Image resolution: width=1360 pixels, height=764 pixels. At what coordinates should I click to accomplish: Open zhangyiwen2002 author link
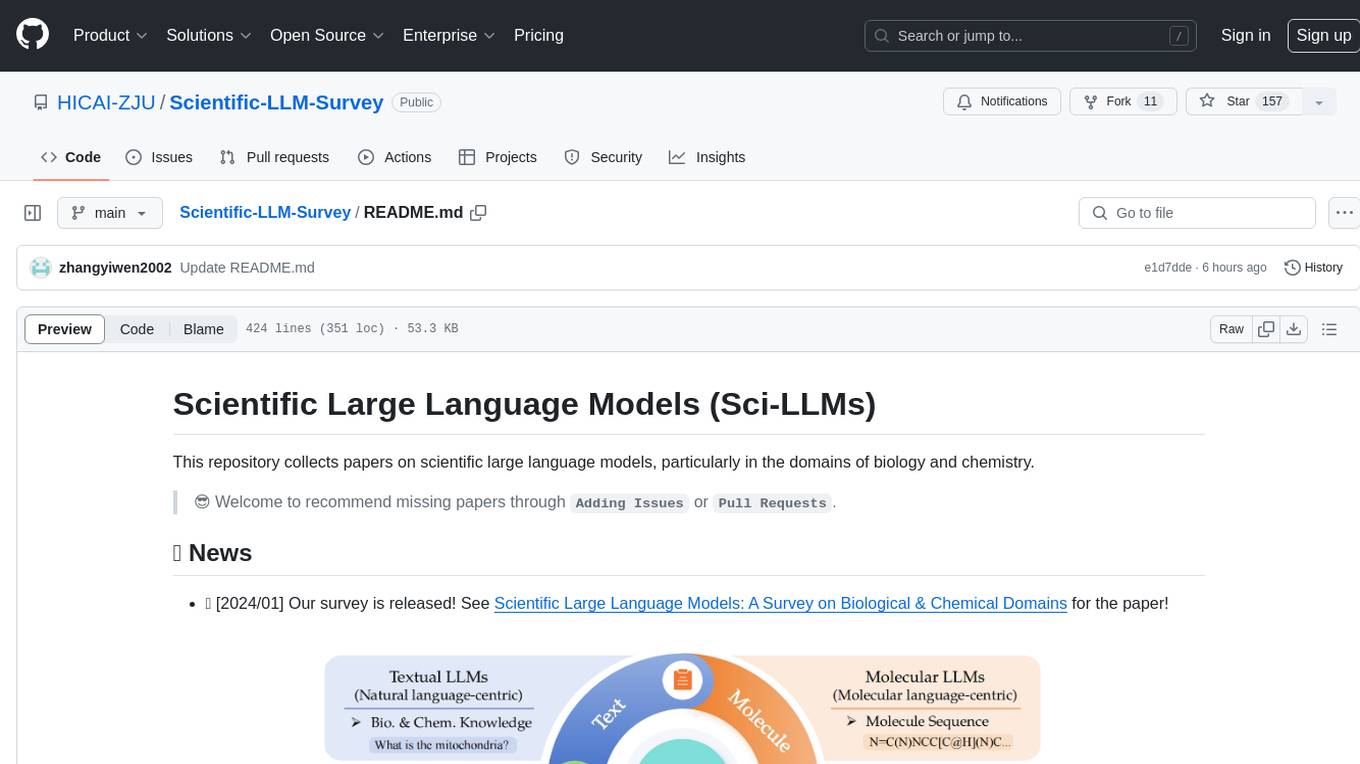pos(115,268)
